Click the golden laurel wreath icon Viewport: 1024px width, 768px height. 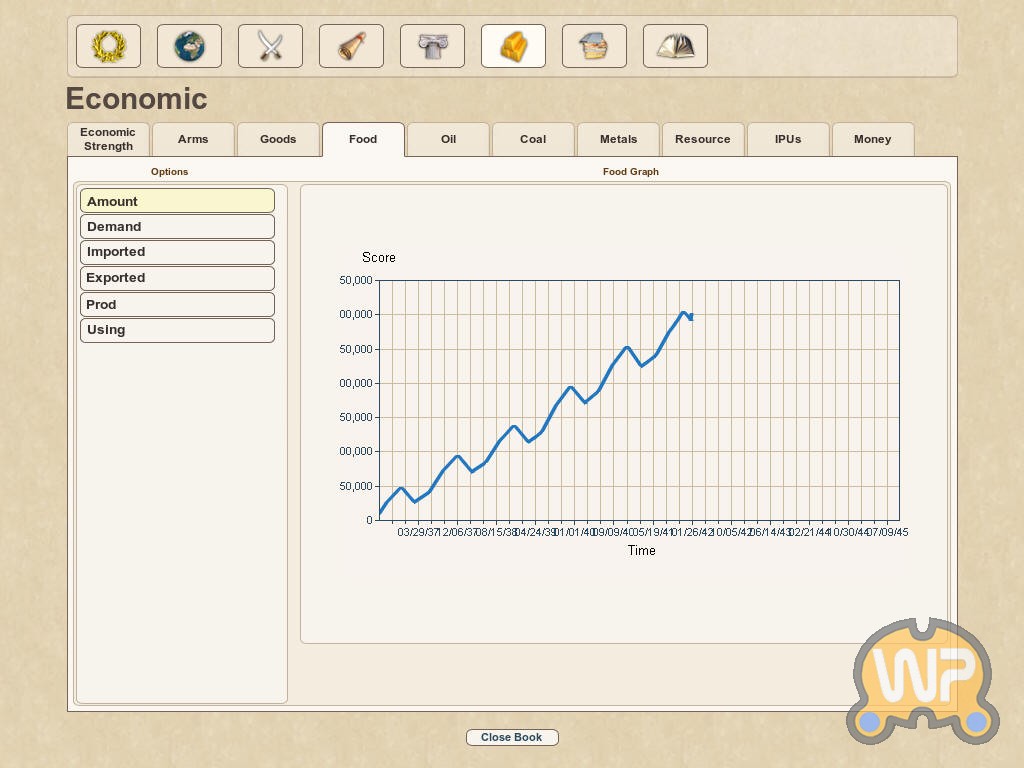coord(108,46)
